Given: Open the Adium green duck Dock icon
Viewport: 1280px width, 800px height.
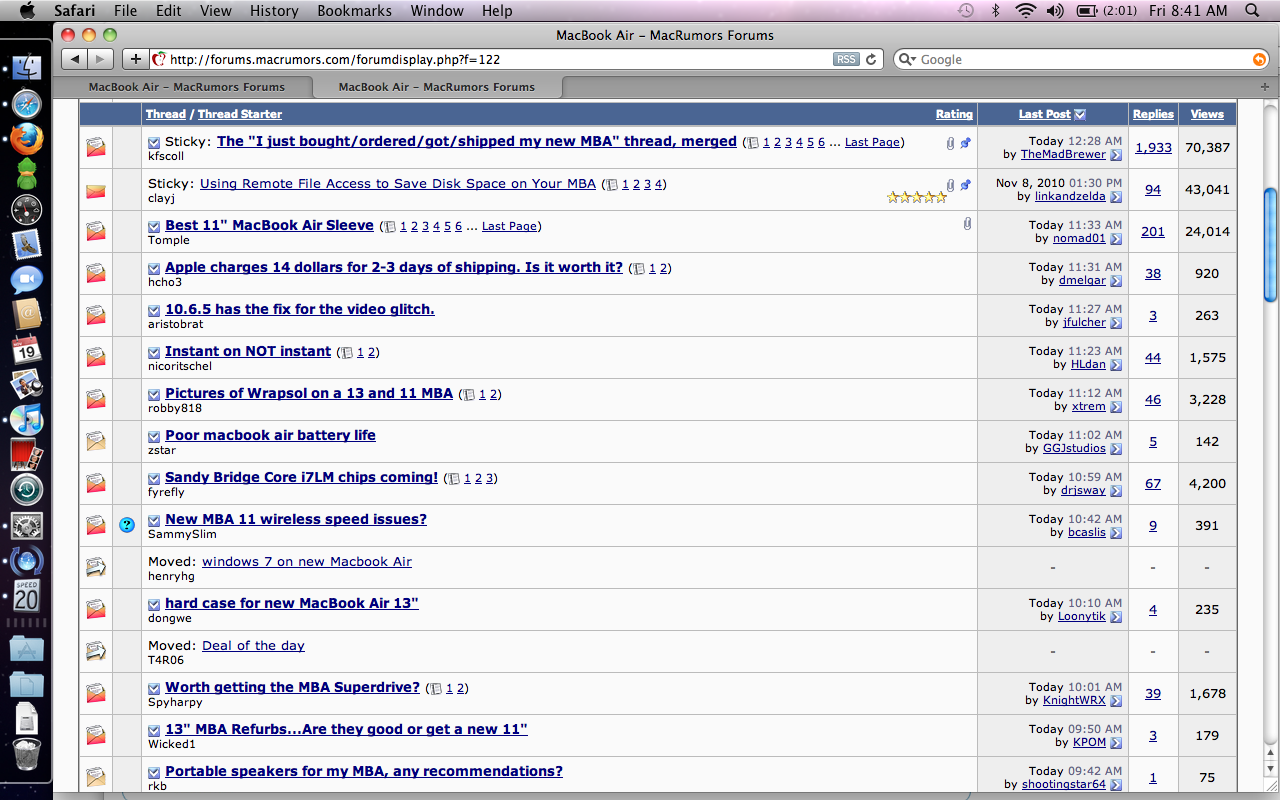Looking at the screenshot, I should pos(27,173).
